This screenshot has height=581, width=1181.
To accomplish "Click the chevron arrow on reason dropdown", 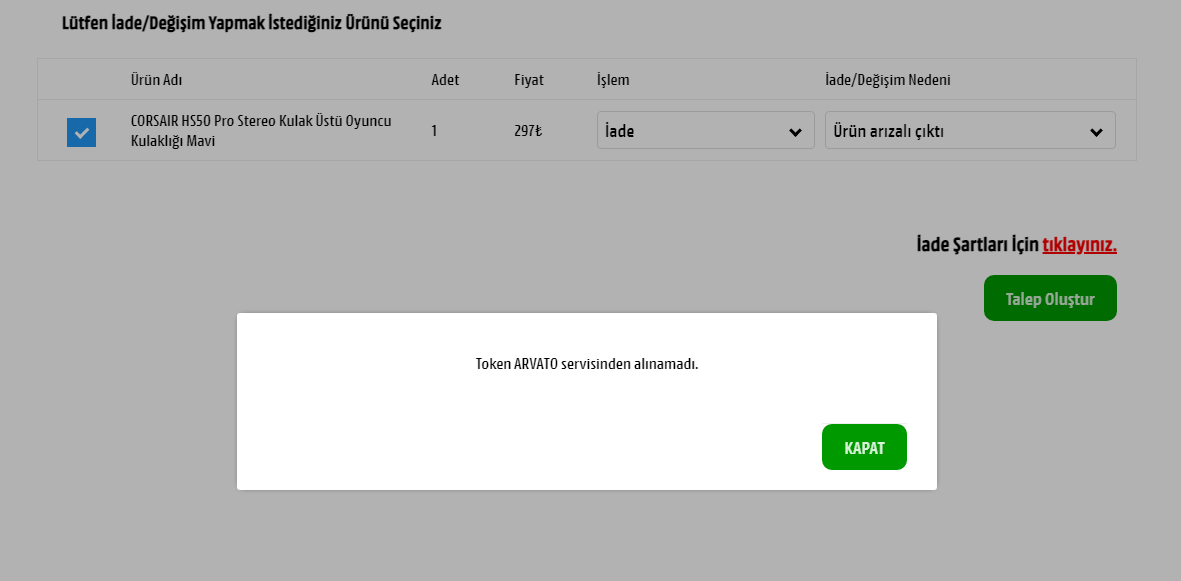I will point(1096,132).
